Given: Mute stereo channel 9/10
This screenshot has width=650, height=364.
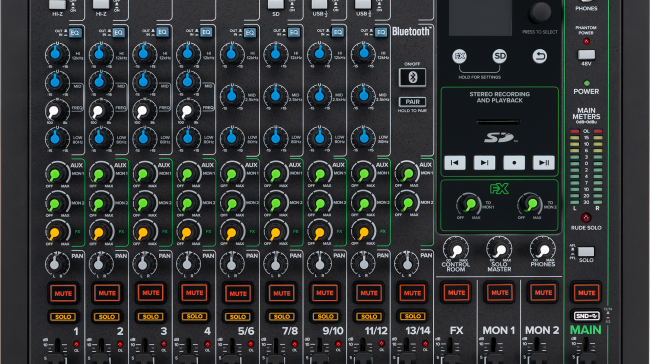Looking at the screenshot, I should [325, 293].
